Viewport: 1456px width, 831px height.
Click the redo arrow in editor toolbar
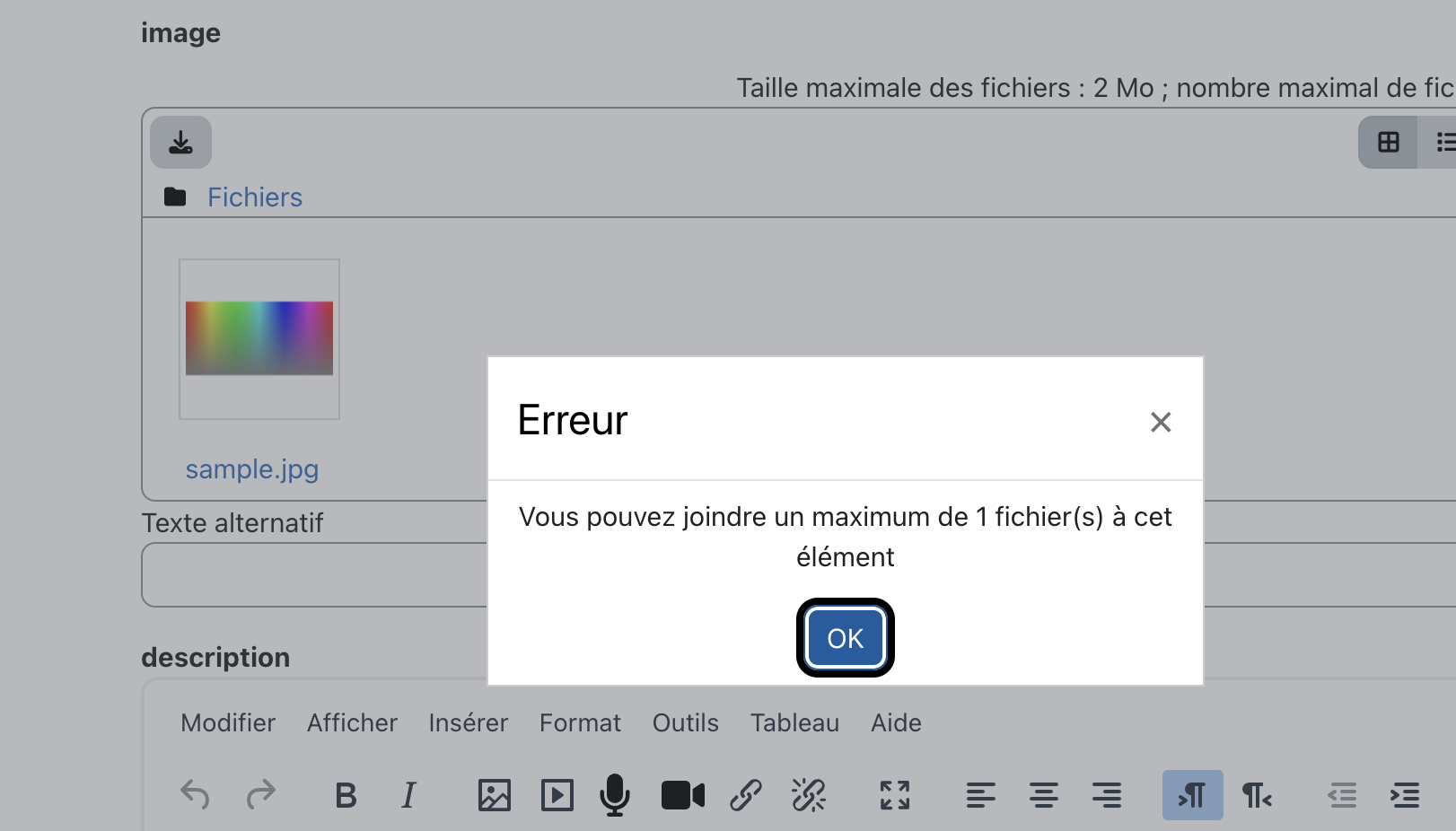[260, 795]
